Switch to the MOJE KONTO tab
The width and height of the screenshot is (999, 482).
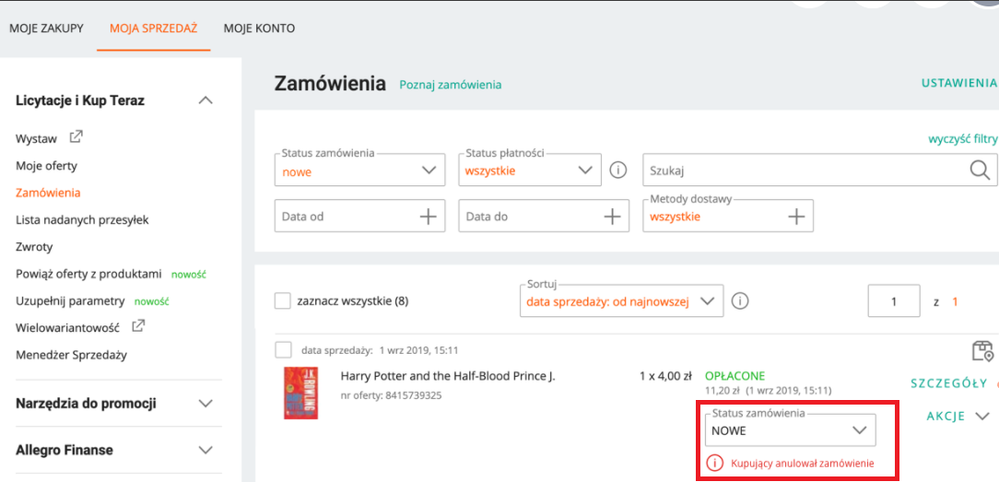[x=259, y=28]
